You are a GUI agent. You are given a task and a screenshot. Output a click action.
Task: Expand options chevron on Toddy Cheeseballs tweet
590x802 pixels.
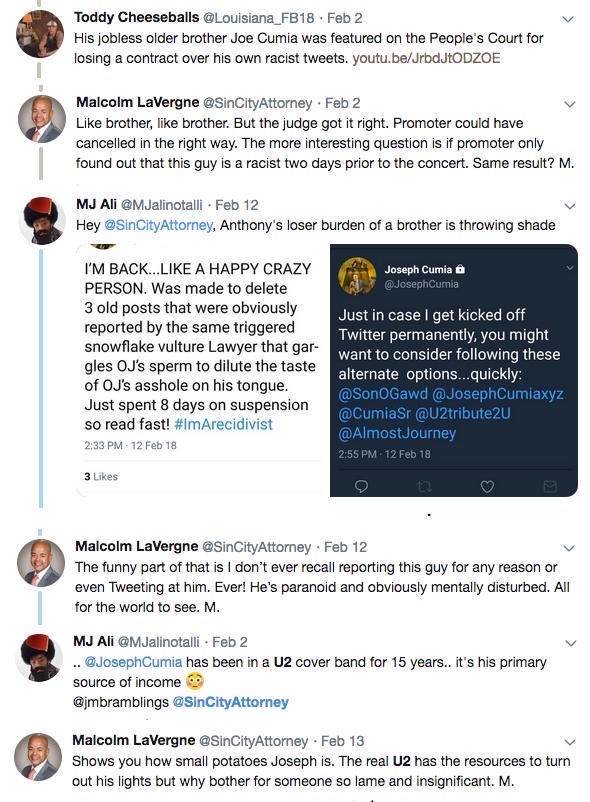point(568,19)
